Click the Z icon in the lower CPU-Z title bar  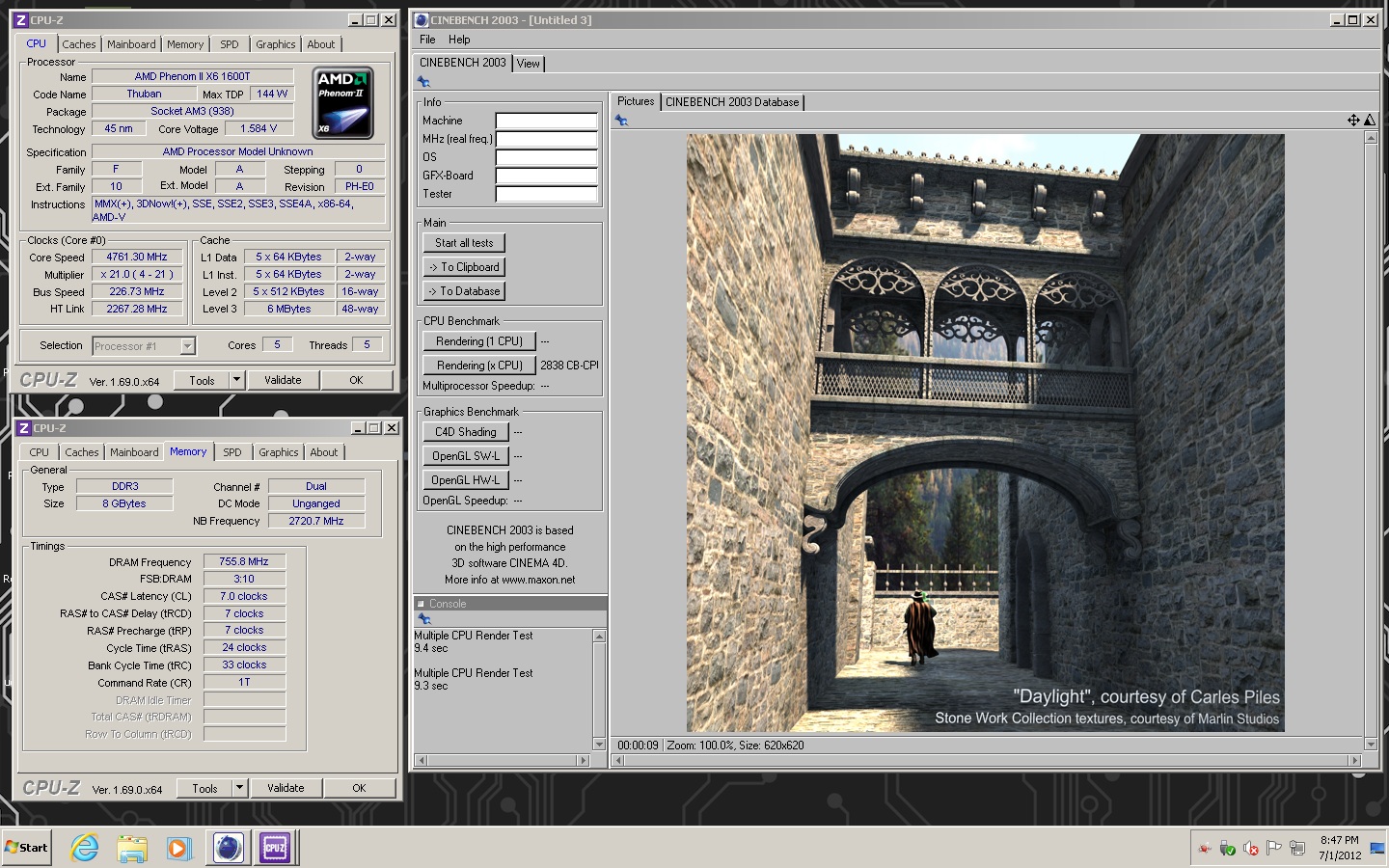(24, 428)
